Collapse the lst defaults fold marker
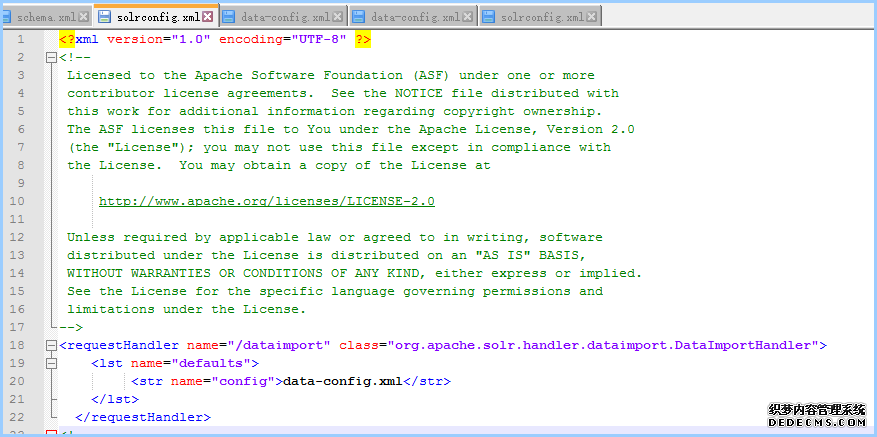 [x=51, y=363]
